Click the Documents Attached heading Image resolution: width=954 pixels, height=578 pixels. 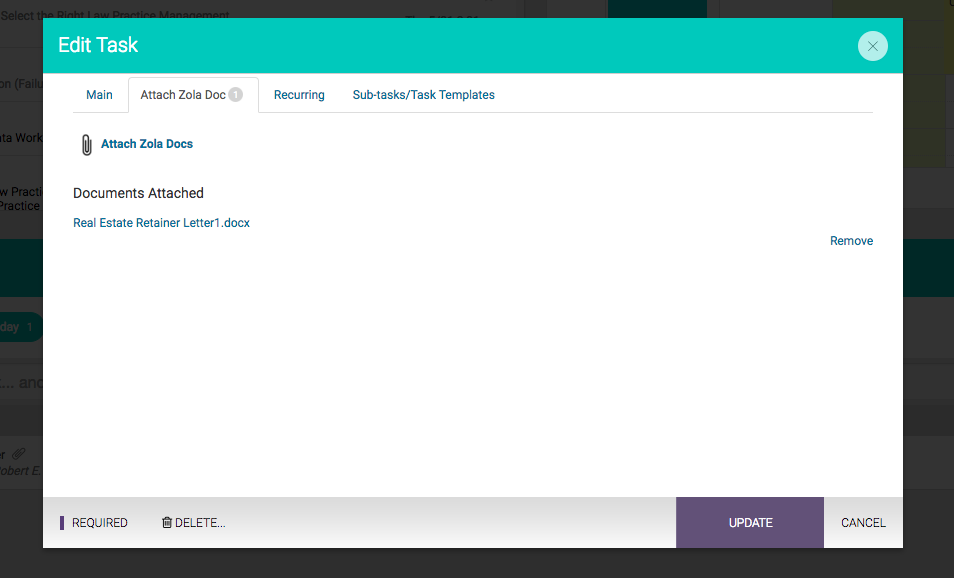coord(138,193)
